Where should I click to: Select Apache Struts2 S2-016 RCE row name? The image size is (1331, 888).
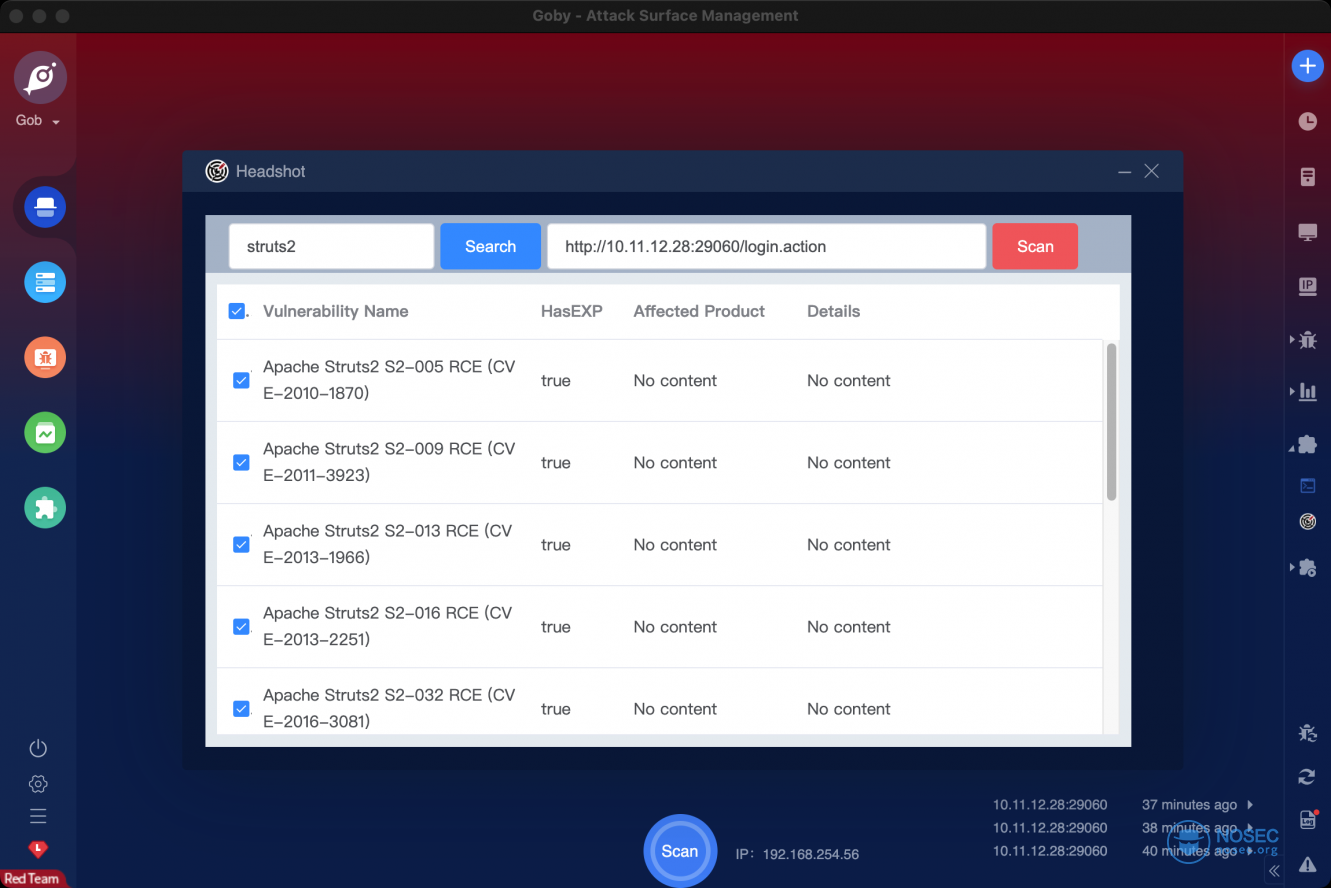click(x=387, y=626)
